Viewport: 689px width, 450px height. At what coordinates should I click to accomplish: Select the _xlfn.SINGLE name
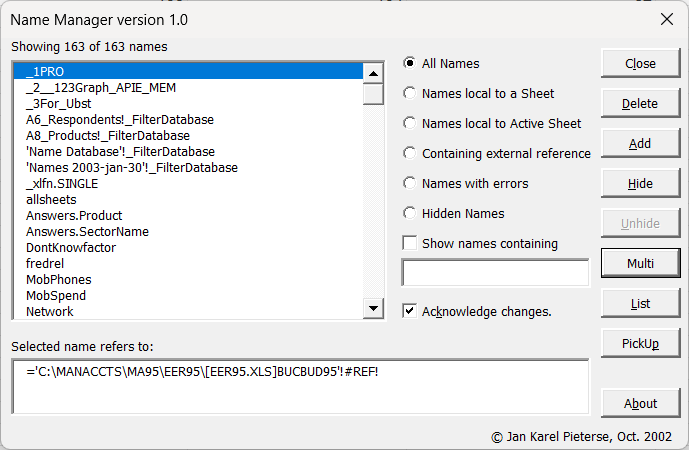pos(189,183)
